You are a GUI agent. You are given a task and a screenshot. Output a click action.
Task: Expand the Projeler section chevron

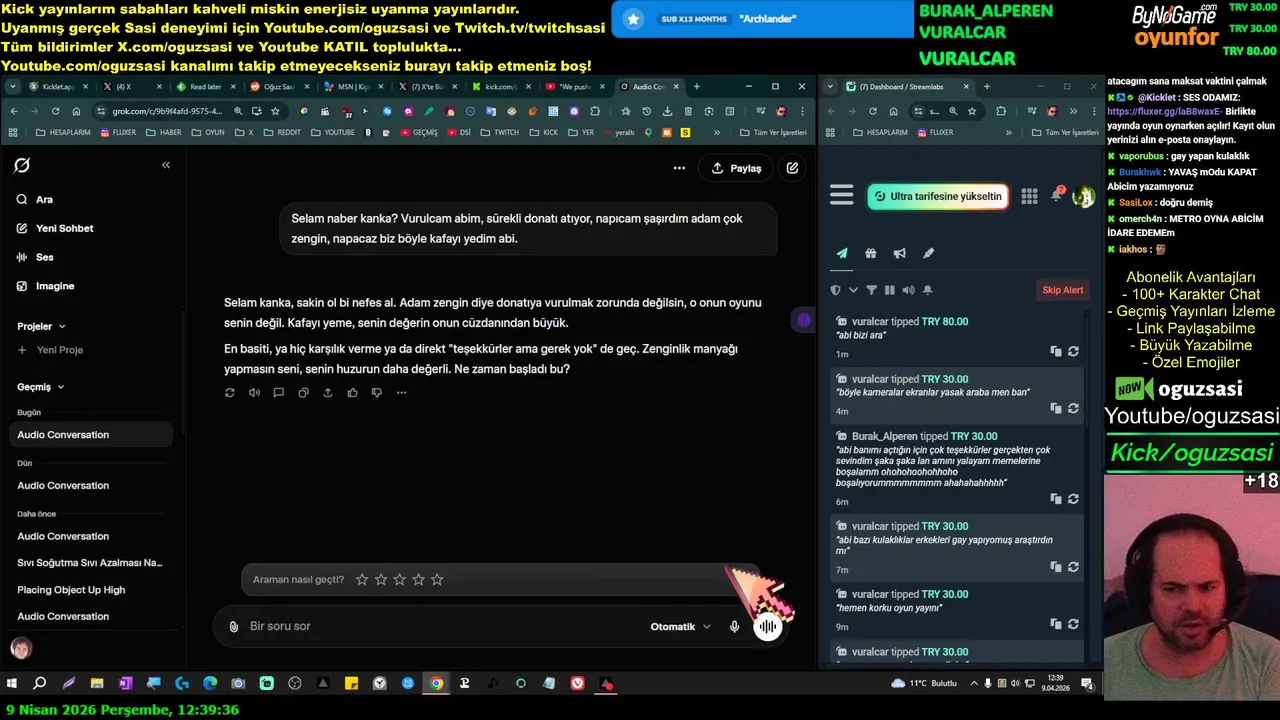pos(62,326)
